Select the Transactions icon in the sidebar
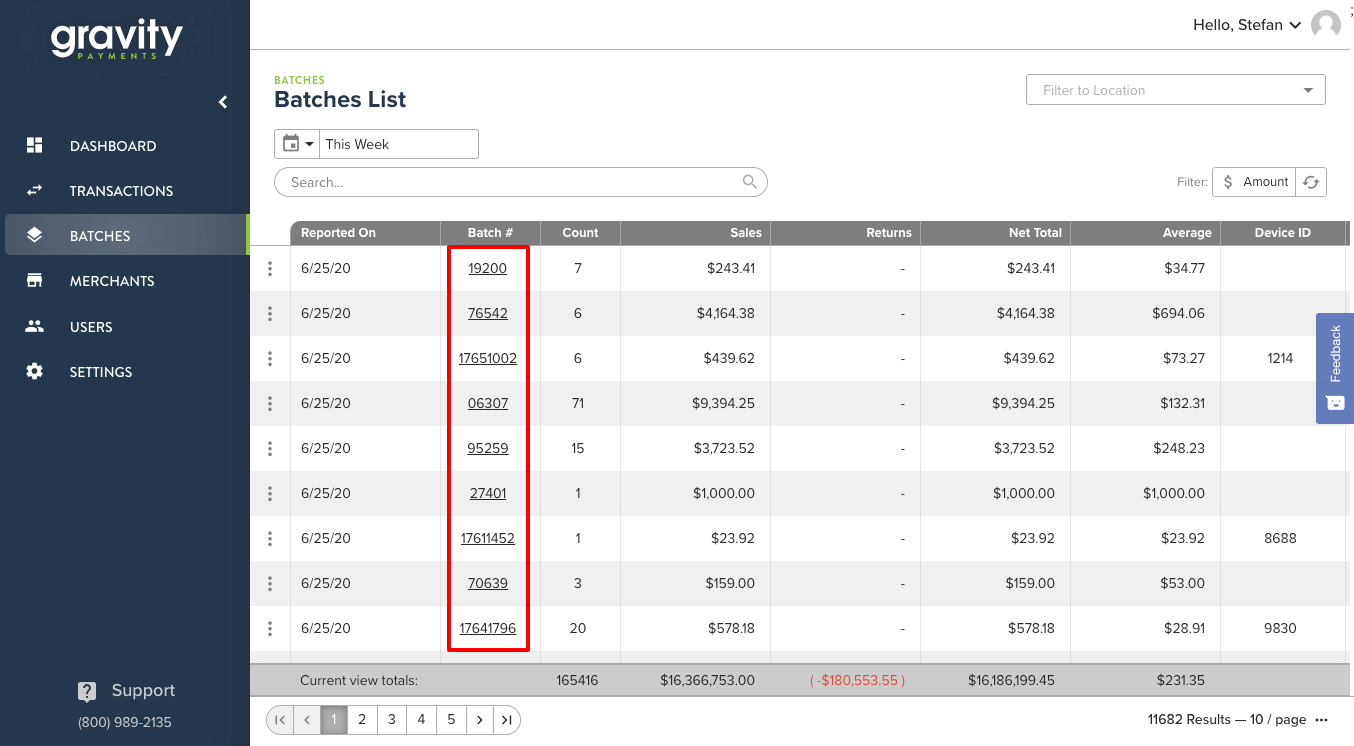The height and width of the screenshot is (746, 1354). click(35, 190)
